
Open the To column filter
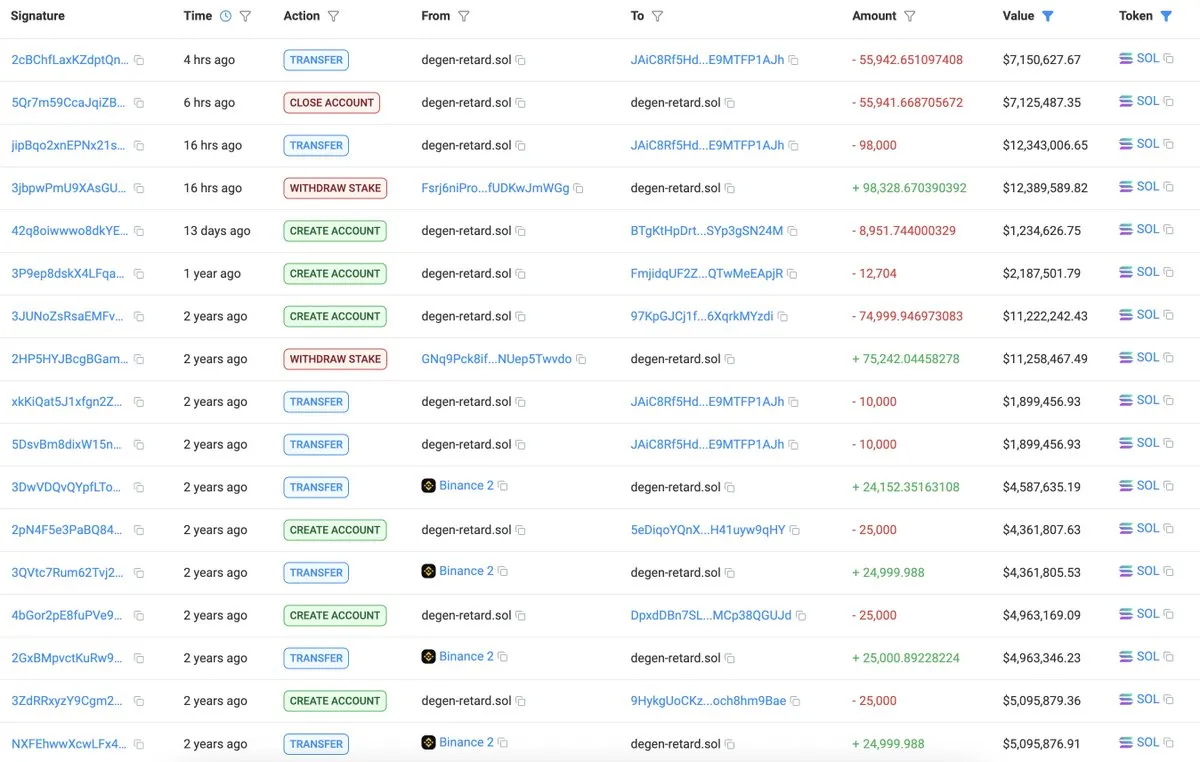(x=657, y=16)
